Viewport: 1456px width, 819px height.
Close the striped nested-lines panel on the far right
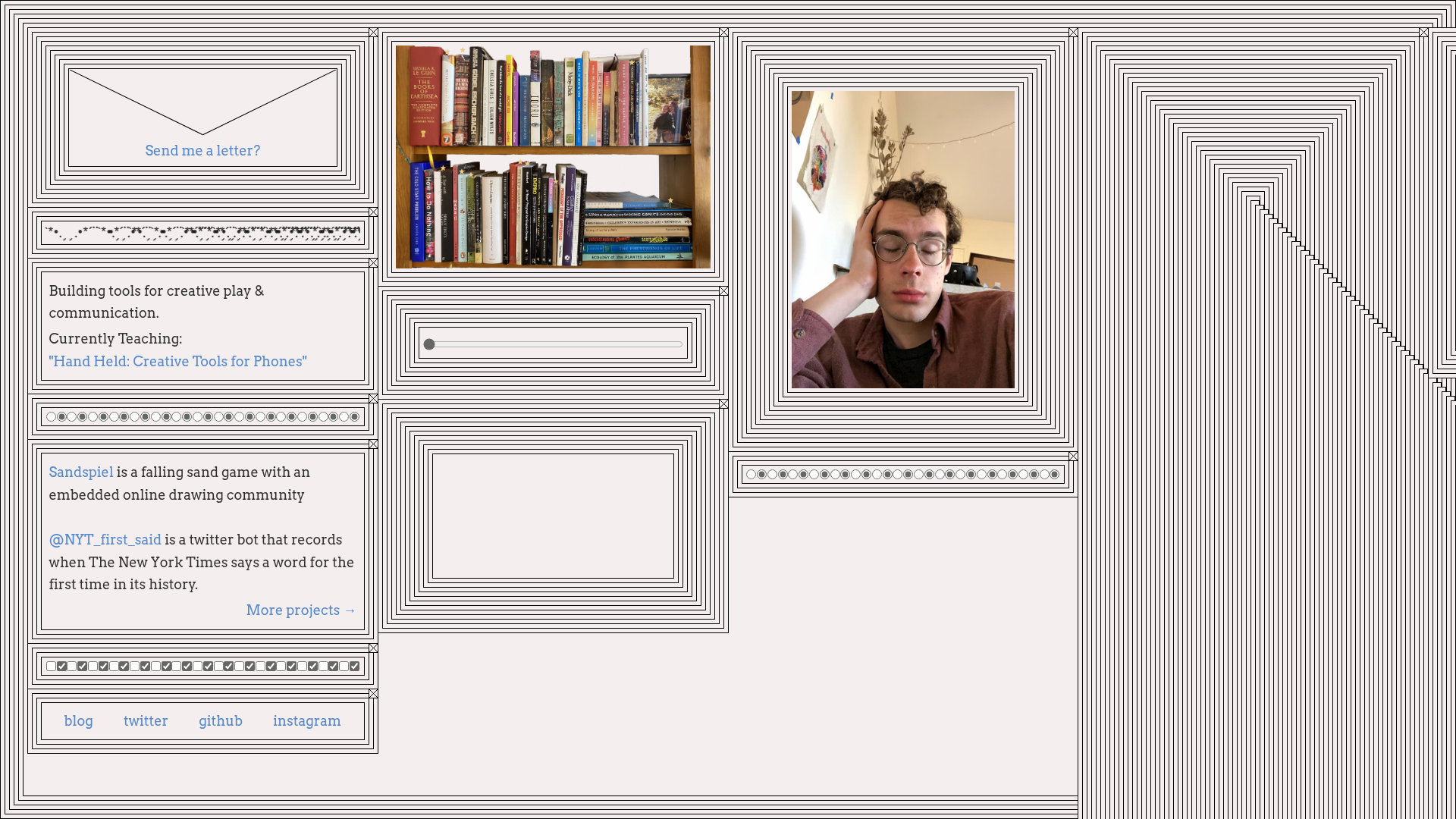click(1423, 33)
